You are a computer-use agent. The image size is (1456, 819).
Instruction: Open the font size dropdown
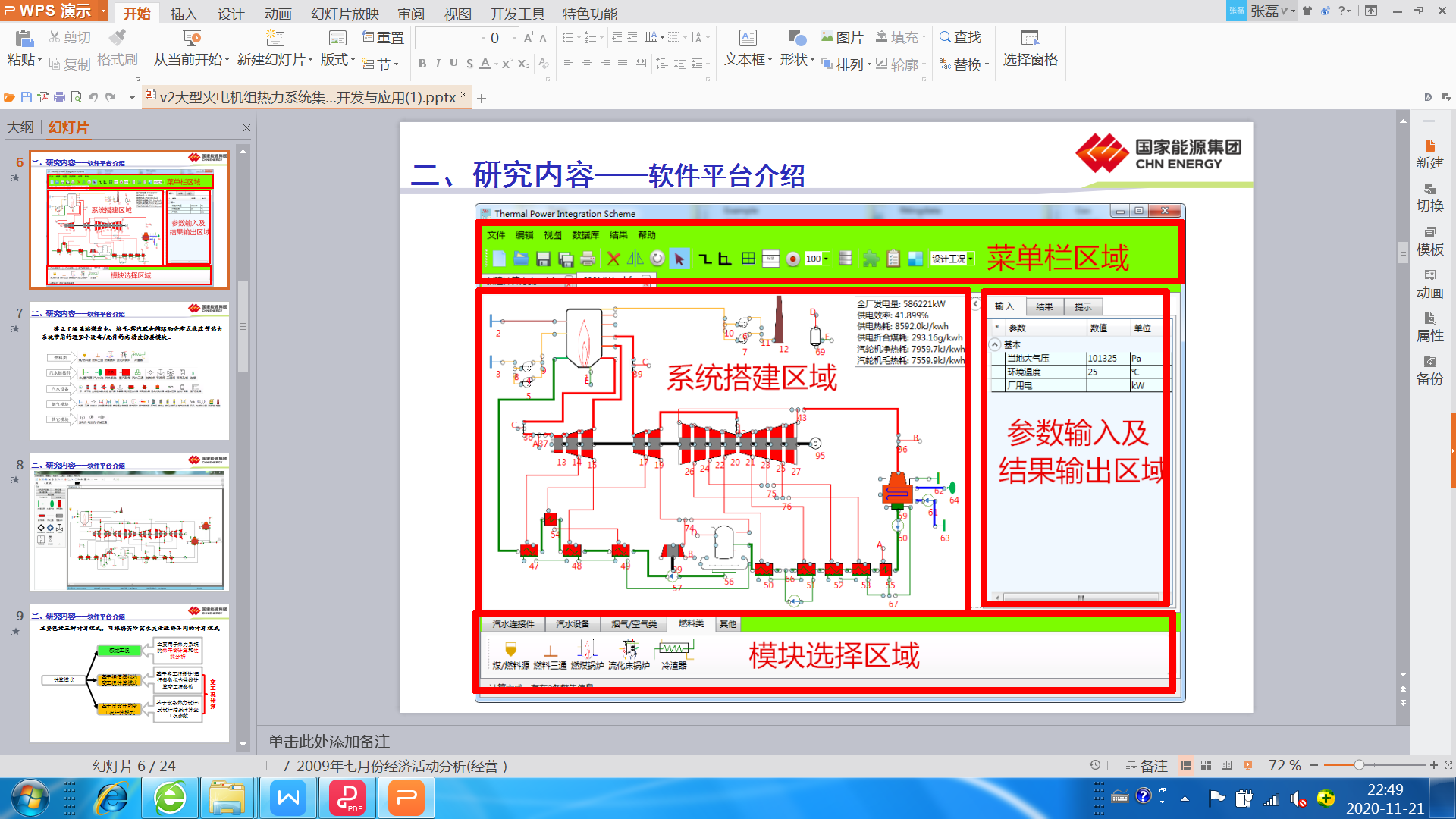click(514, 38)
